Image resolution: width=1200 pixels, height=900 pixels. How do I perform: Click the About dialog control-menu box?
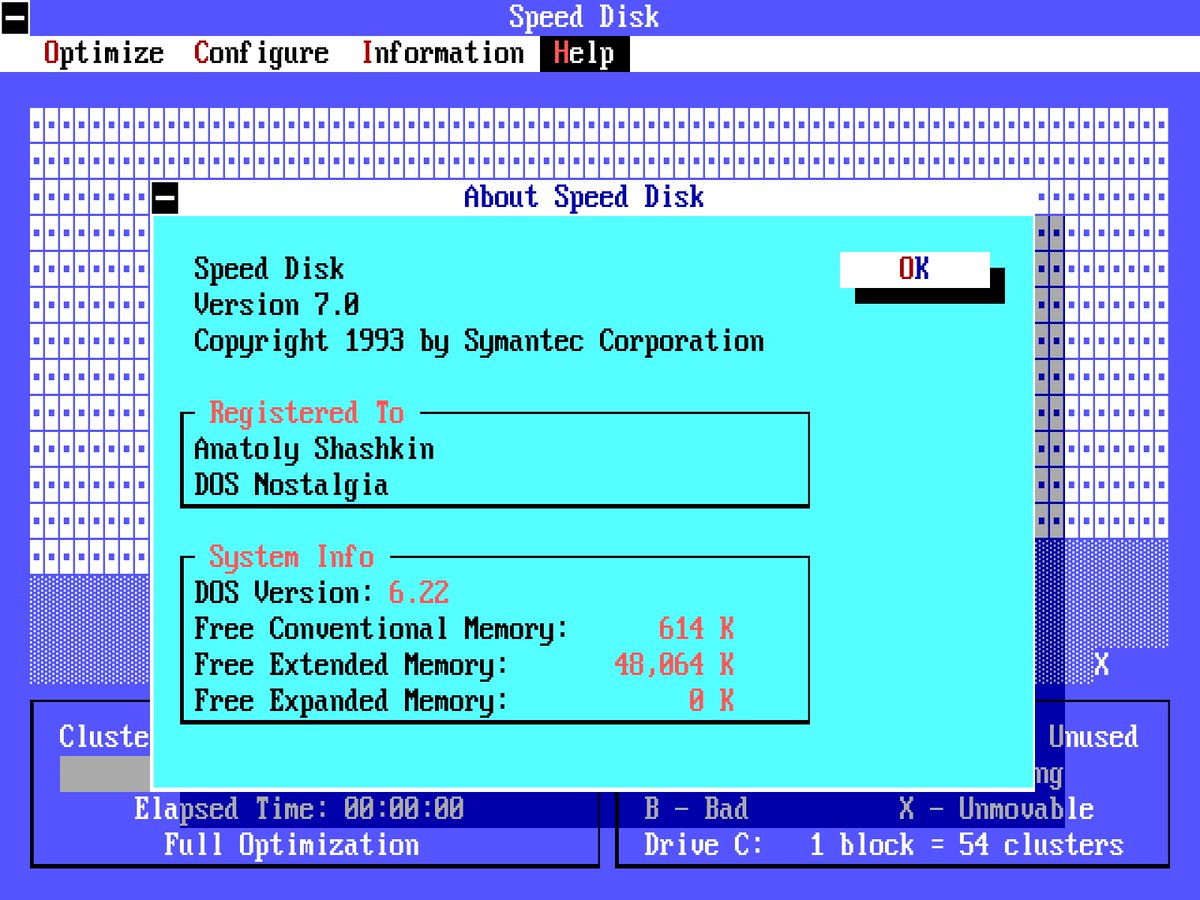click(165, 197)
